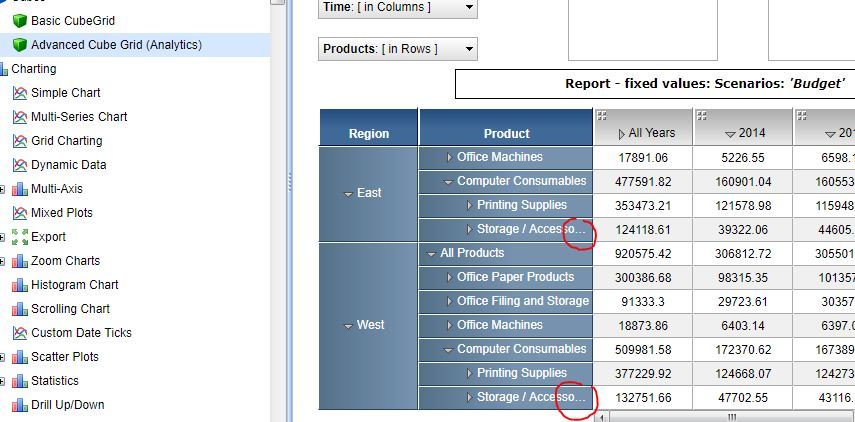This screenshot has height=422, width=855.
Task: Select cell value 920575.42
Action: [643, 254]
